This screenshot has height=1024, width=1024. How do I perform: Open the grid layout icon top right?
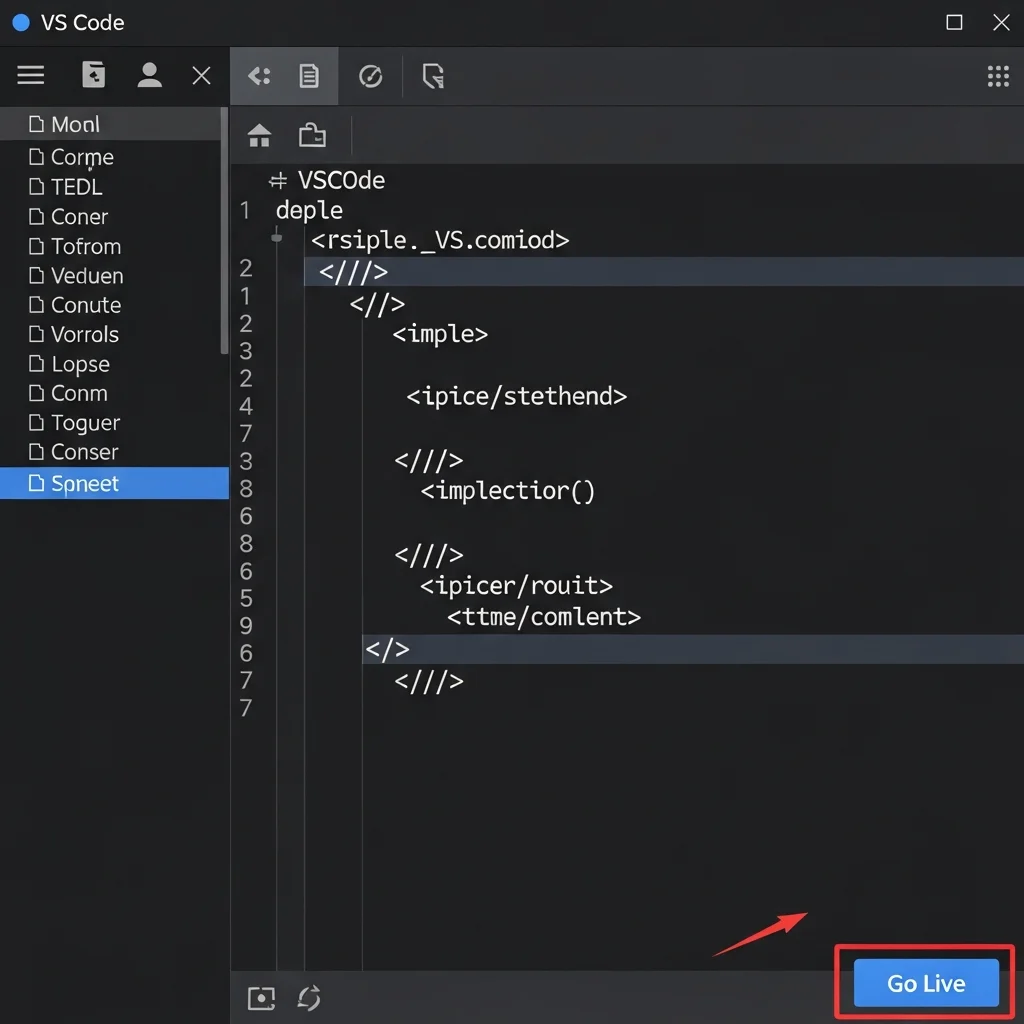(998, 76)
